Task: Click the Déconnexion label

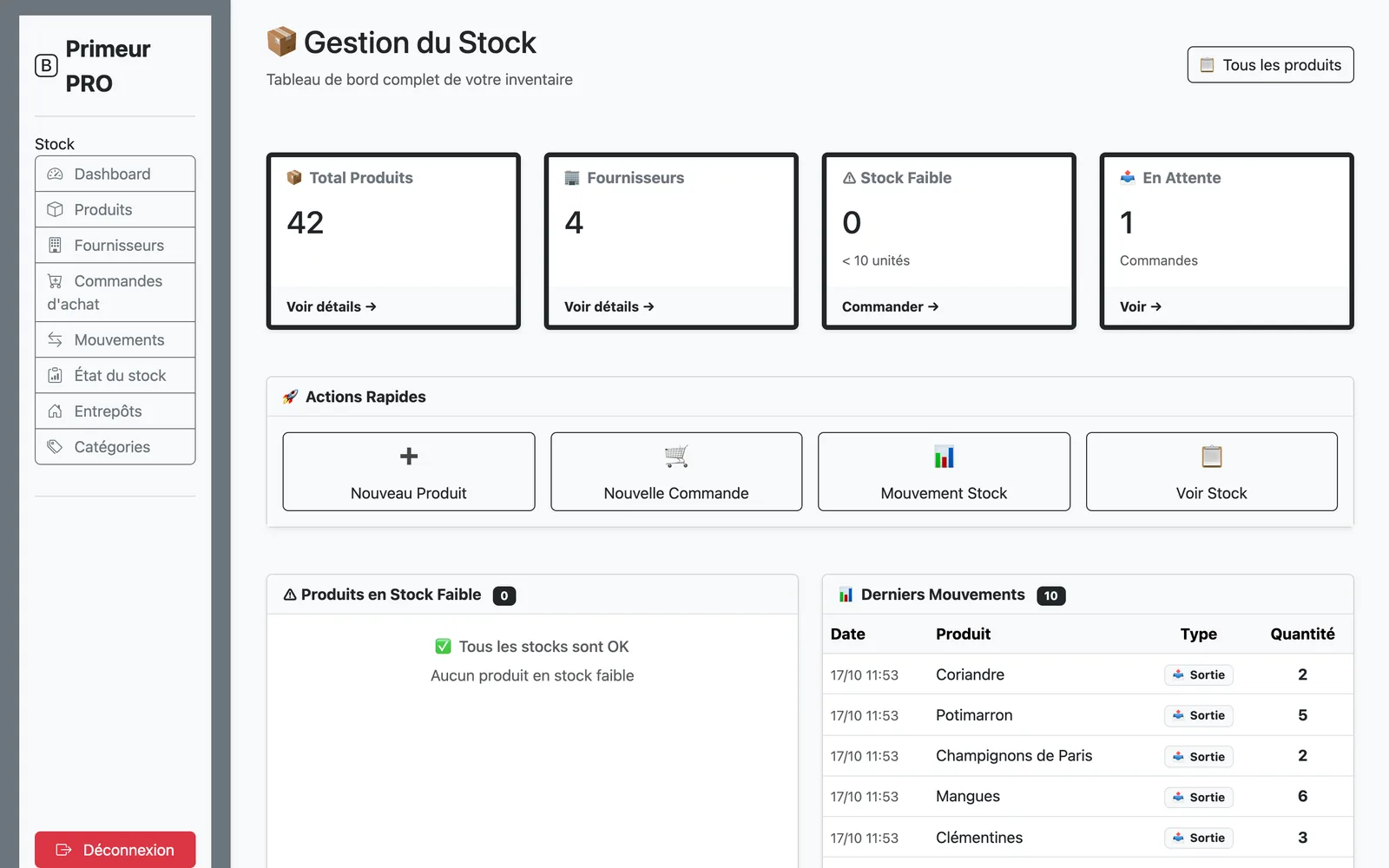Action: [128, 850]
